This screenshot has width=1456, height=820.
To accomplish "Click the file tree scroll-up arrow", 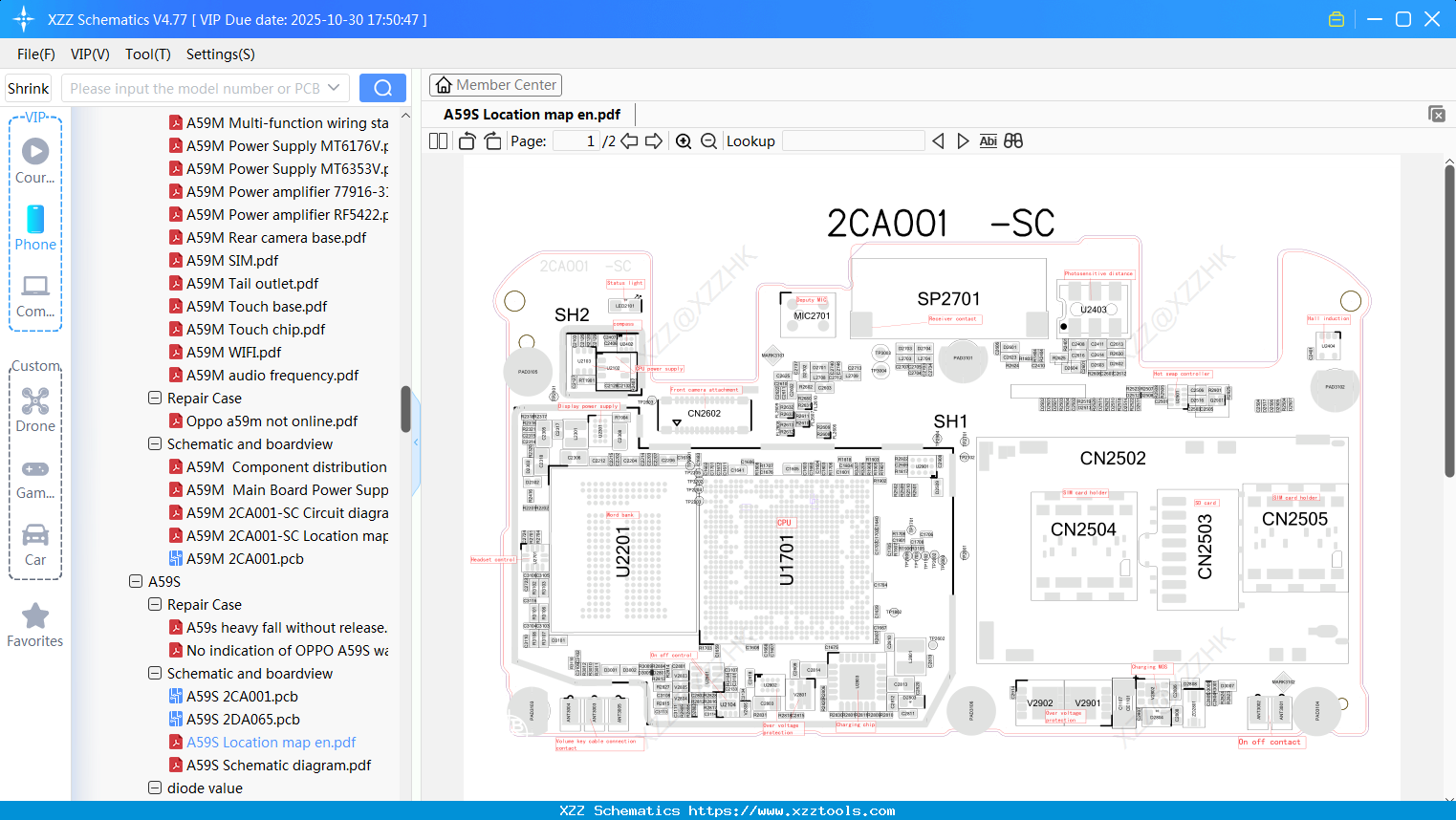I will pos(405,116).
